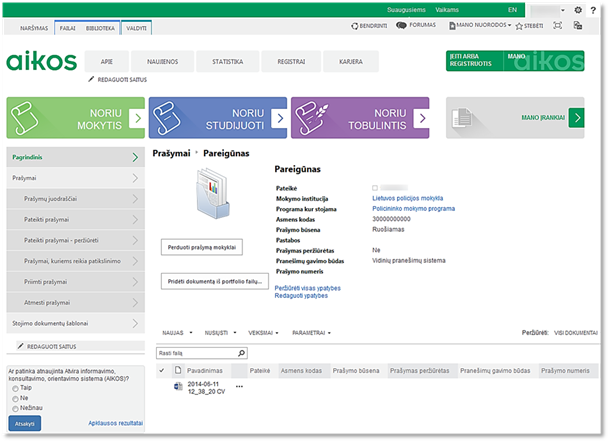
Task: Open the settings gear icon
Action: tap(578, 10)
